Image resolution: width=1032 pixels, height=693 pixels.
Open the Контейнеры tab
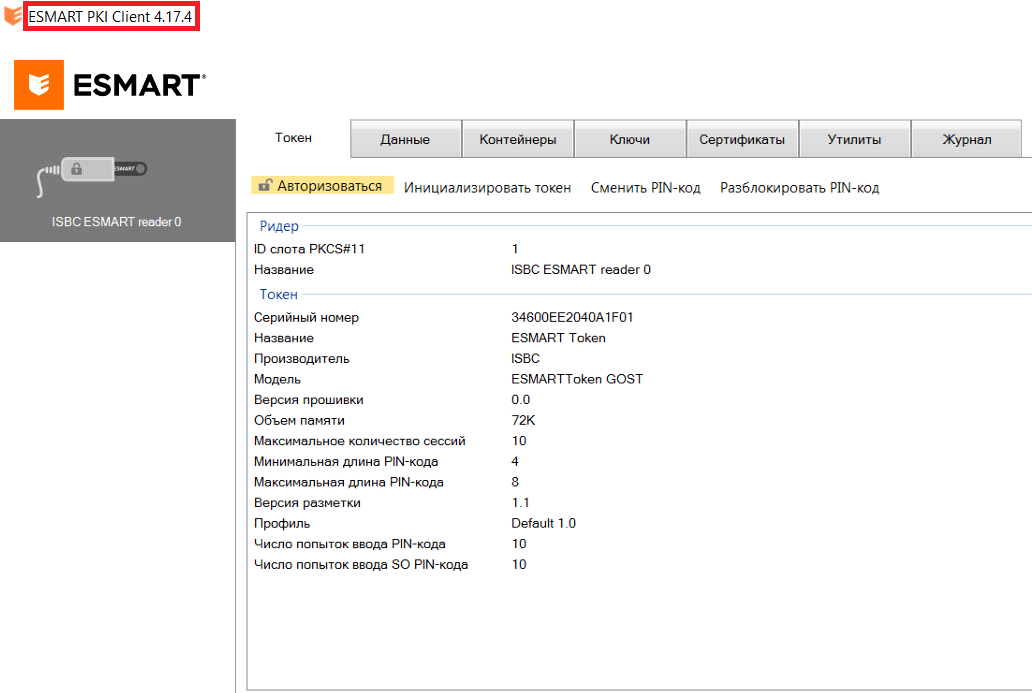click(518, 140)
